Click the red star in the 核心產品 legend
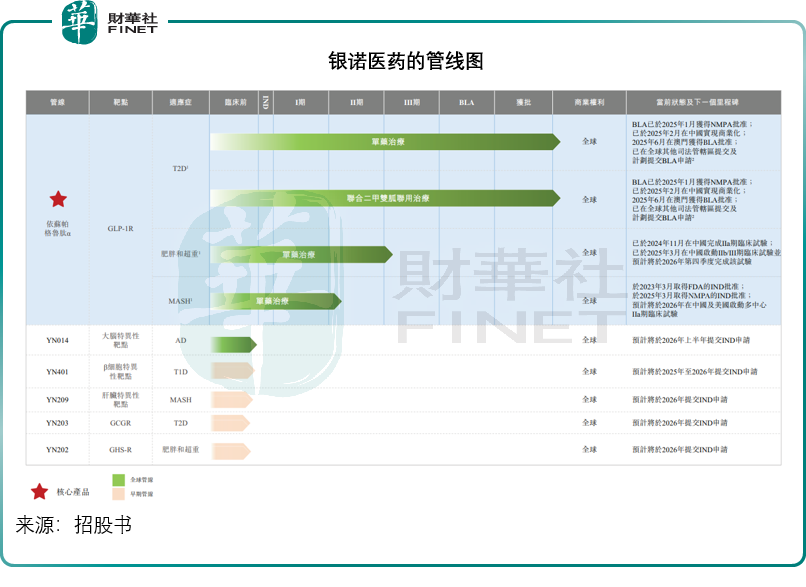The height and width of the screenshot is (587, 806). pos(40,492)
